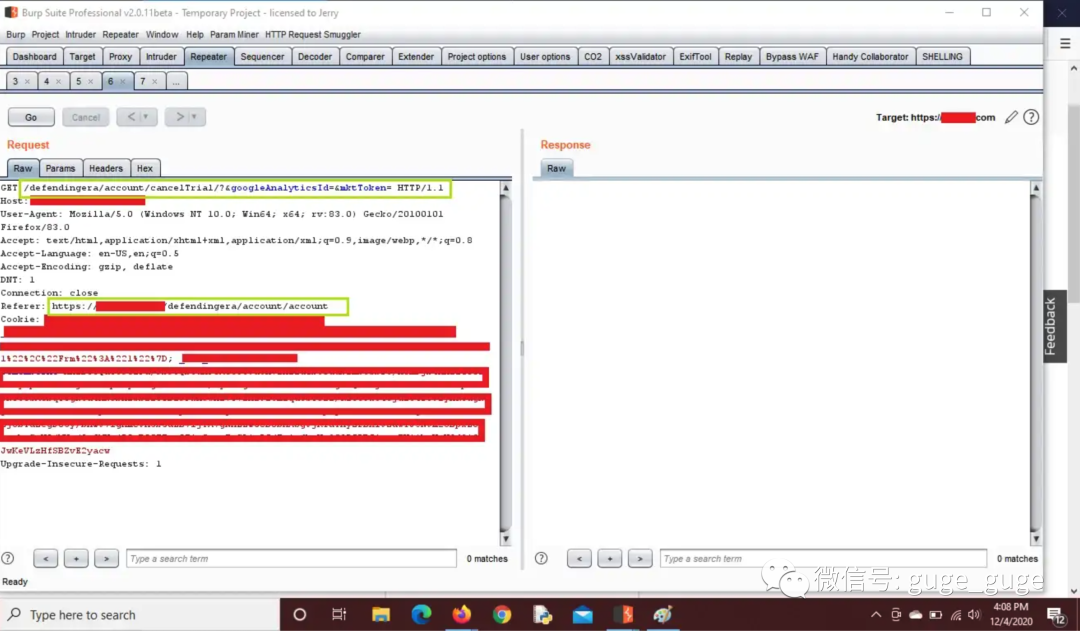Viewport: 1080px width, 631px height.
Task: Click response search next match button
Action: [x=640, y=558]
